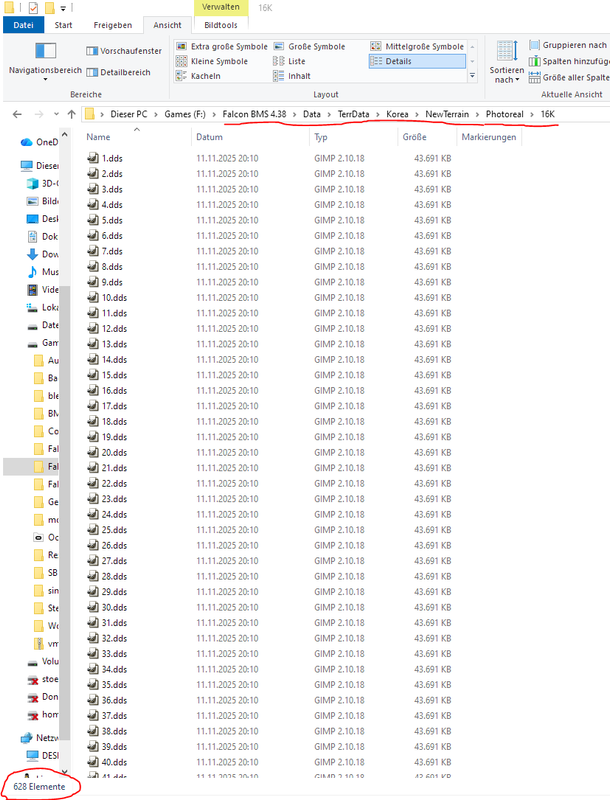Viewport: 610px width, 800px height.
Task: Select the Details layout option
Action: coord(417,61)
